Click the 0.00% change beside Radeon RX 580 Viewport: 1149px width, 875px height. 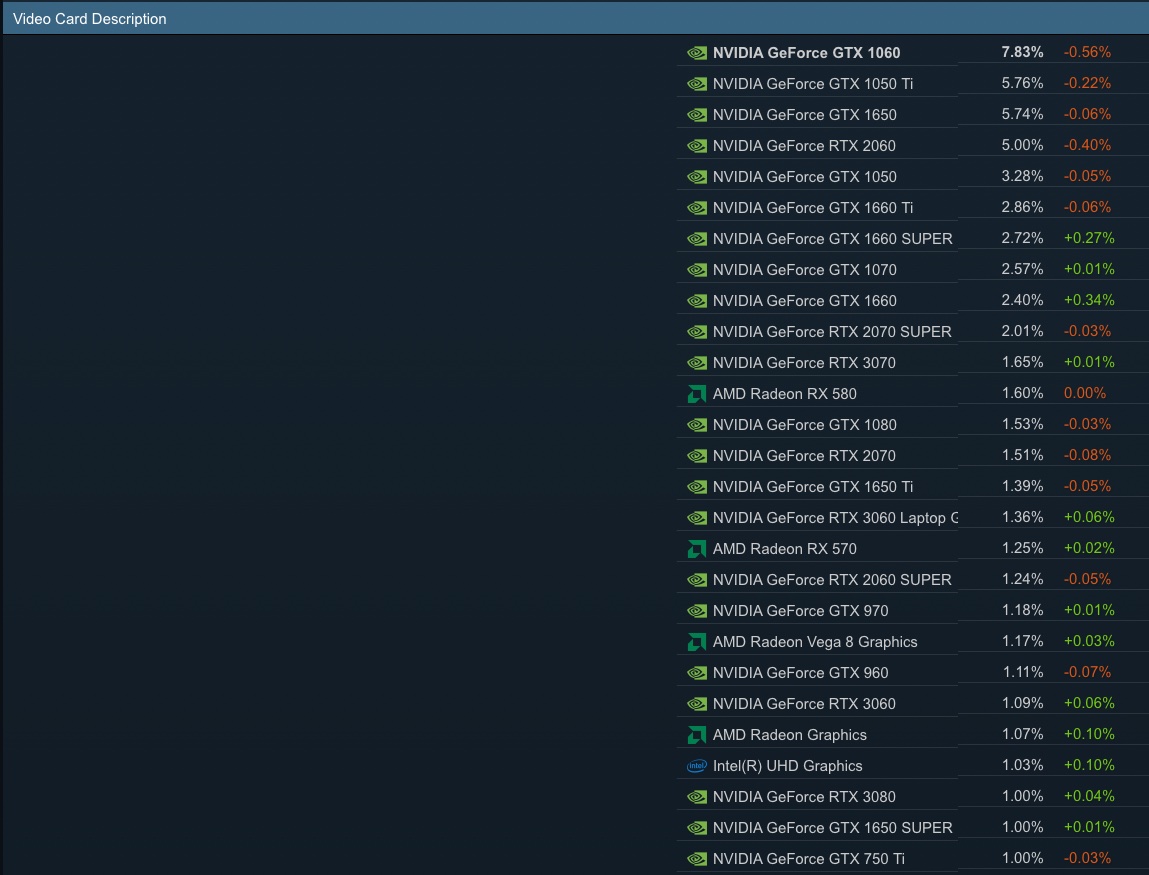[x=1084, y=393]
